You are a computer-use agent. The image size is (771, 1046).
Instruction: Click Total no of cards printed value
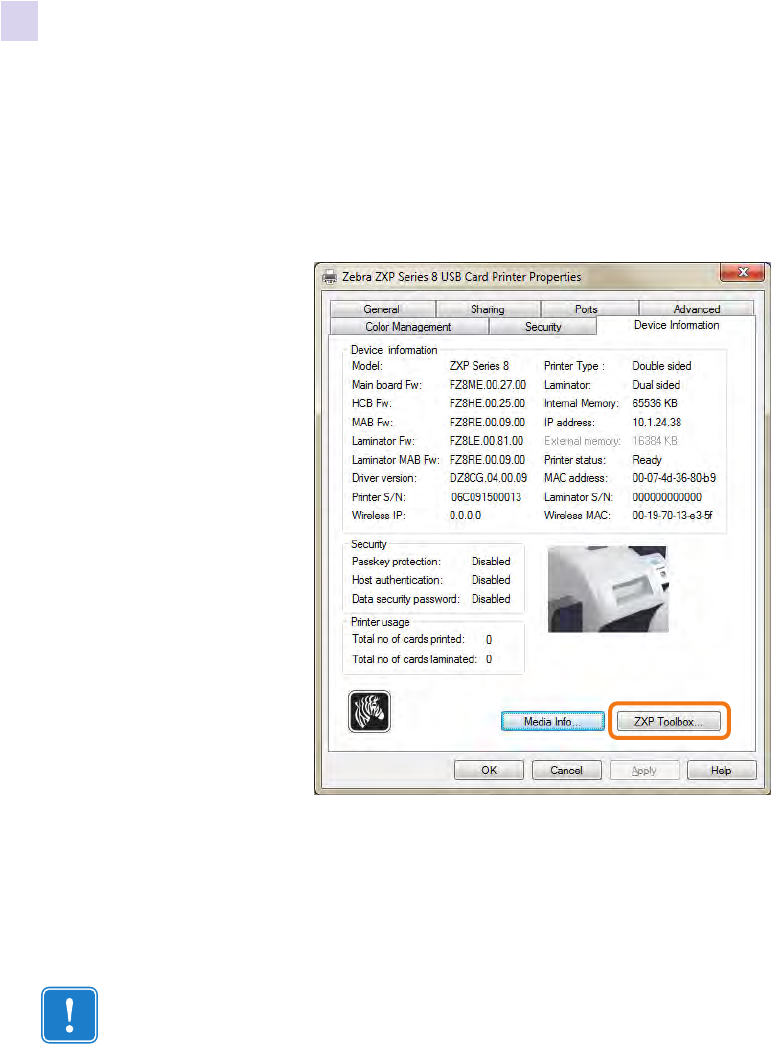tap(489, 639)
